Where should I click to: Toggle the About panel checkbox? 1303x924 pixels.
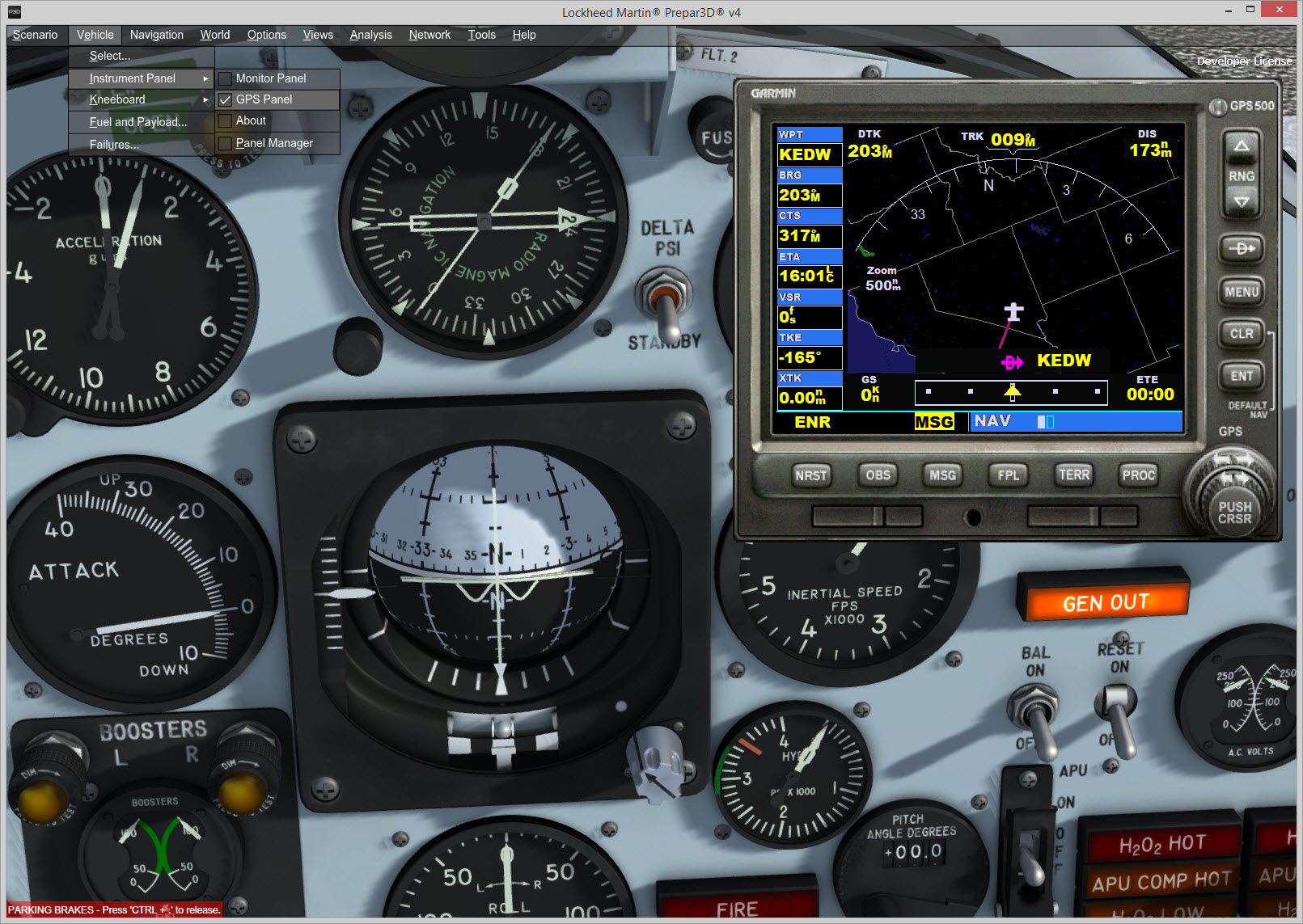point(225,121)
